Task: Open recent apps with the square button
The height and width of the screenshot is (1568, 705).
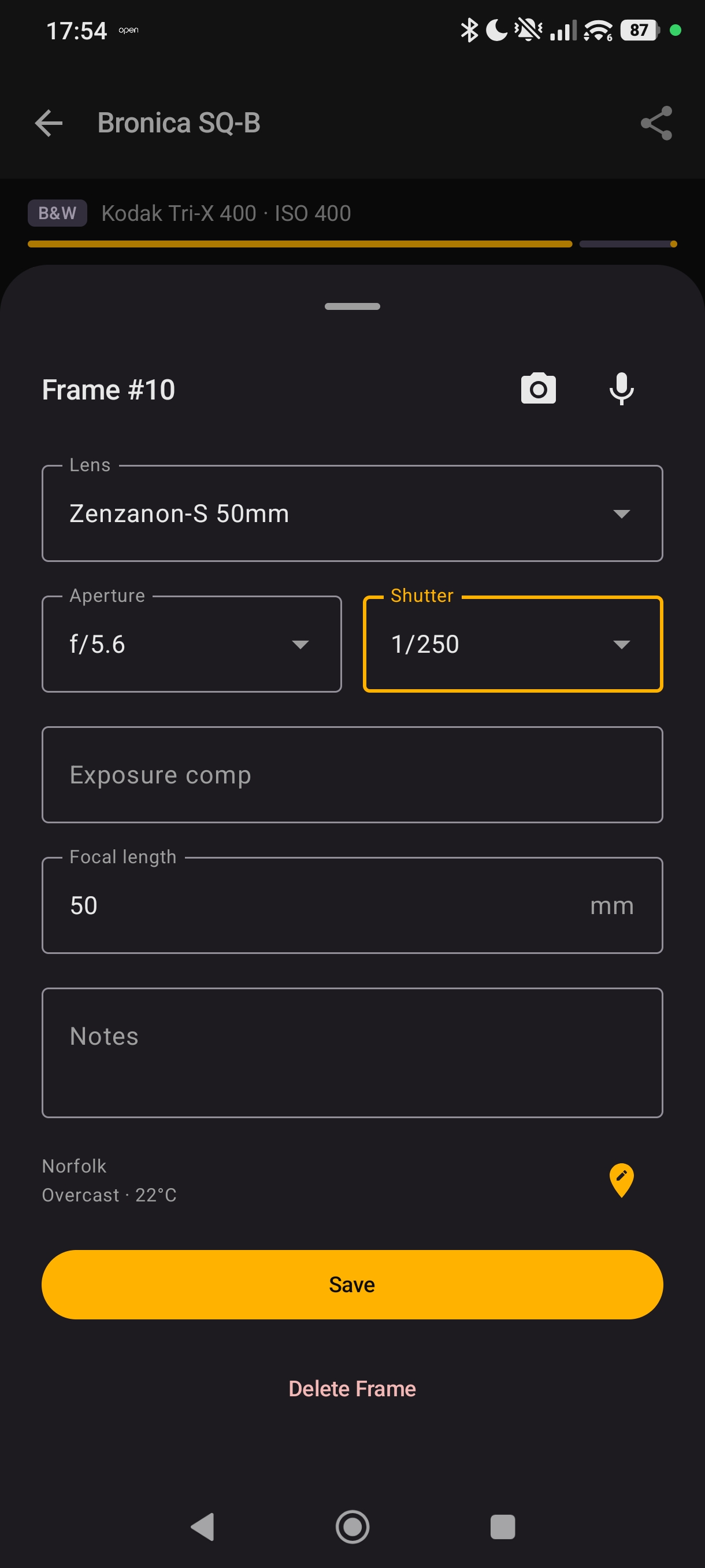Action: pos(501,1526)
